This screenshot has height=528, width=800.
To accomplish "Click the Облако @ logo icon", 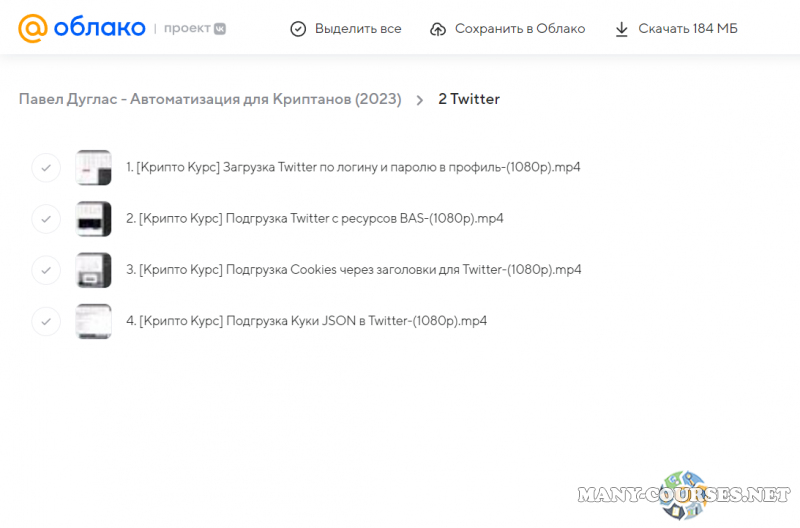I will pos(34,28).
